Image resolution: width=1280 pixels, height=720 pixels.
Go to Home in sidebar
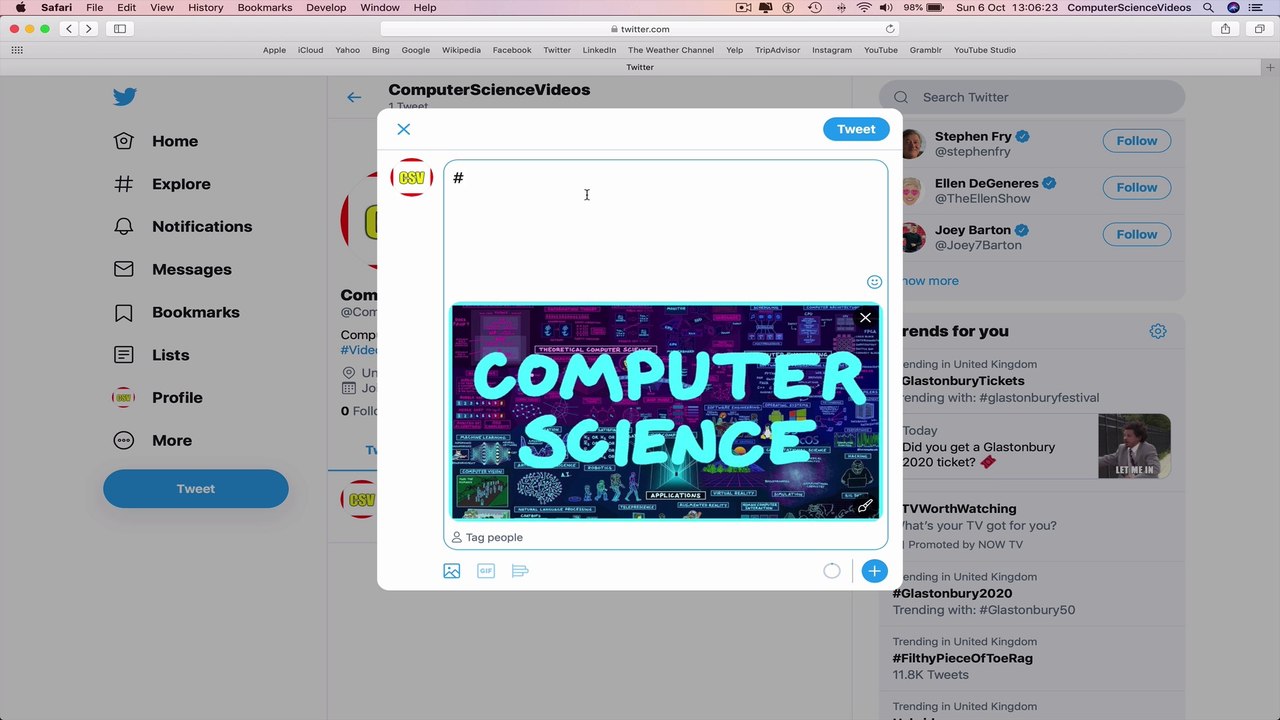(x=156, y=141)
